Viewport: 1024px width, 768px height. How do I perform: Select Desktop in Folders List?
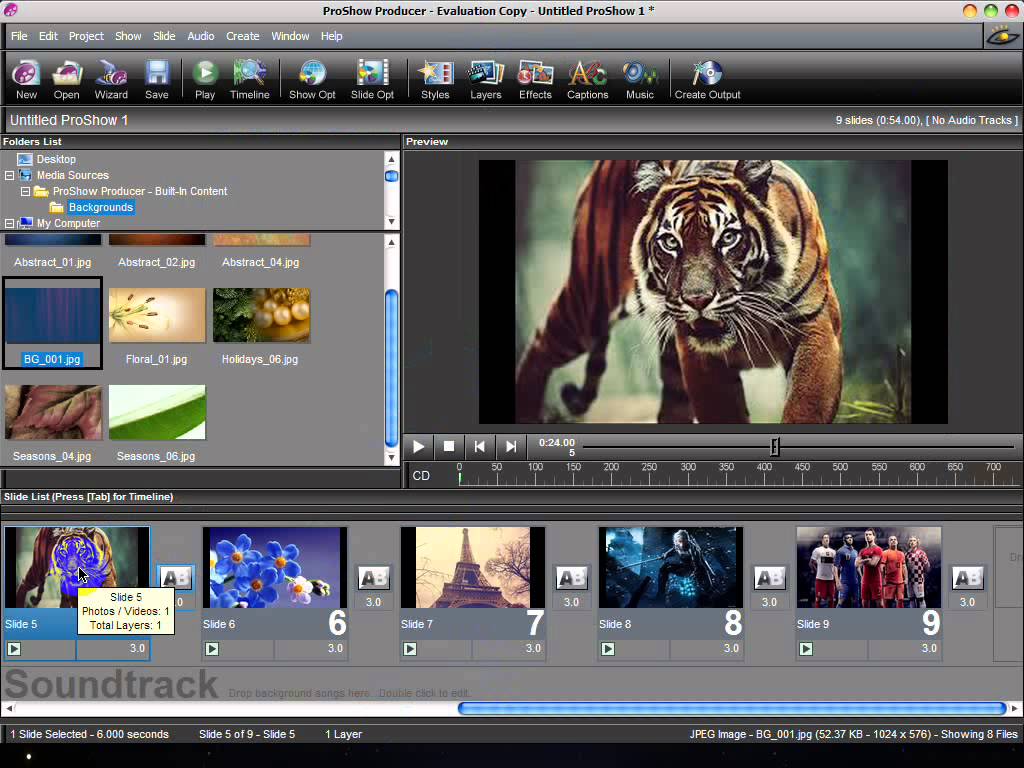[56, 159]
